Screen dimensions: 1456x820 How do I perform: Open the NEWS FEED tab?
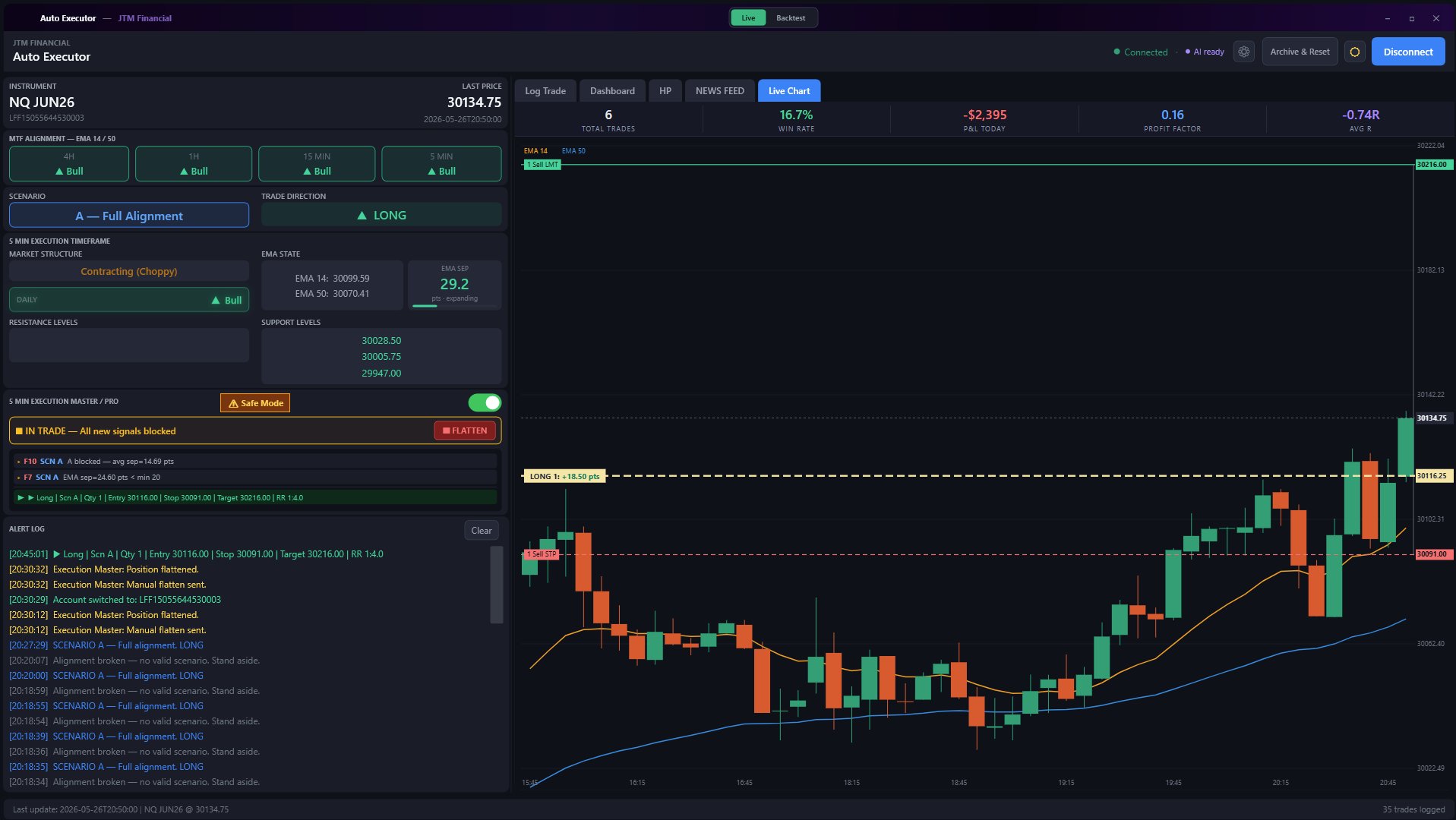[719, 90]
